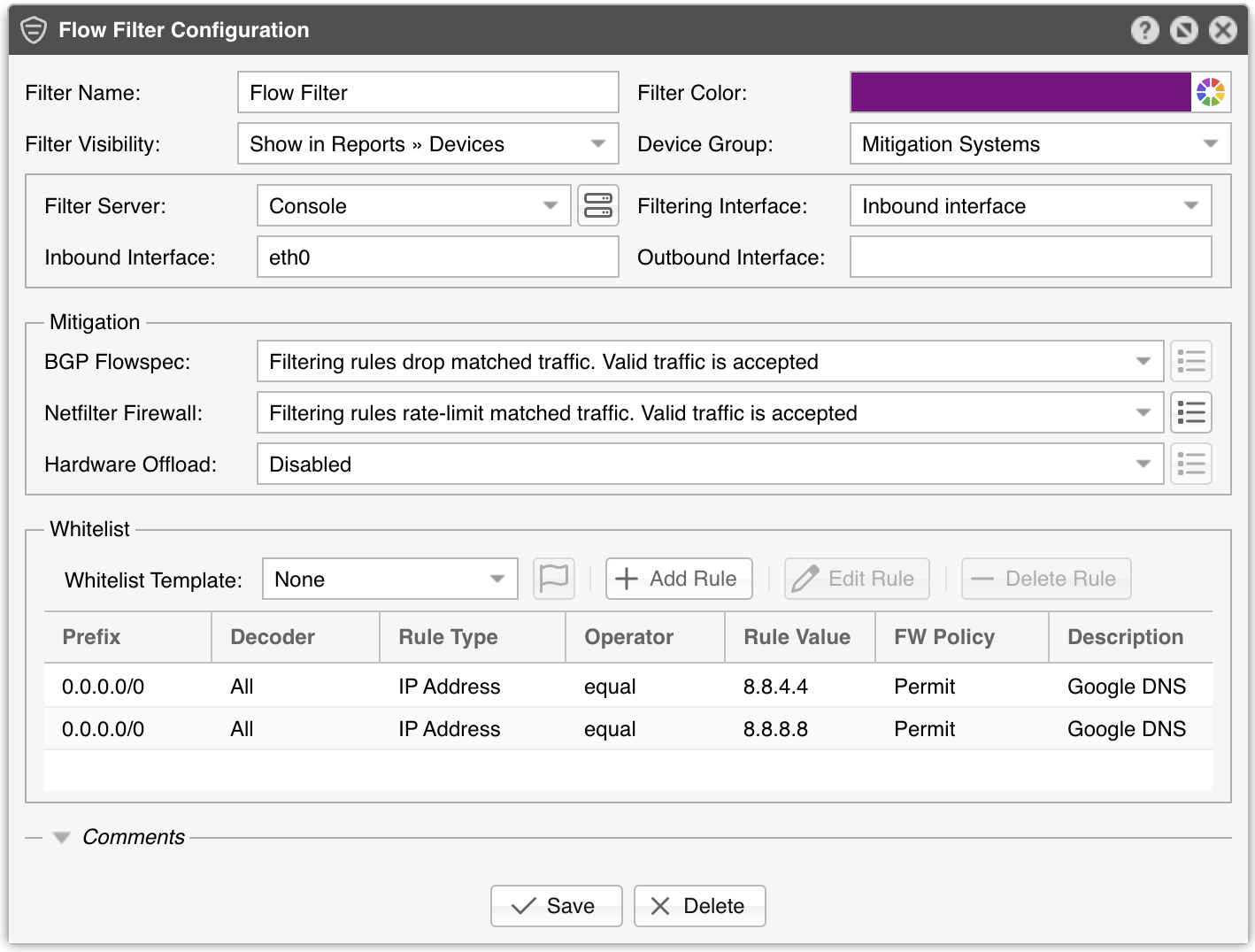
Task: Open the Device Group dropdown
Action: click(1041, 143)
